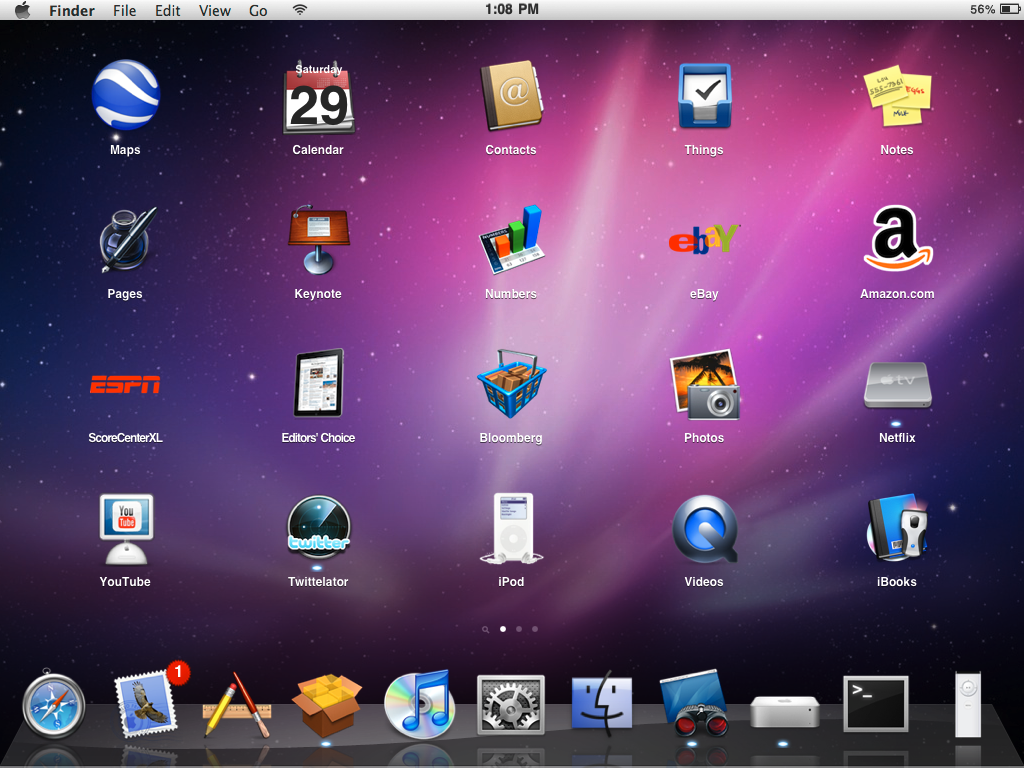Screen dimensions: 1024x768
Task: Open the Notes sticky notes icon
Action: tap(897, 95)
